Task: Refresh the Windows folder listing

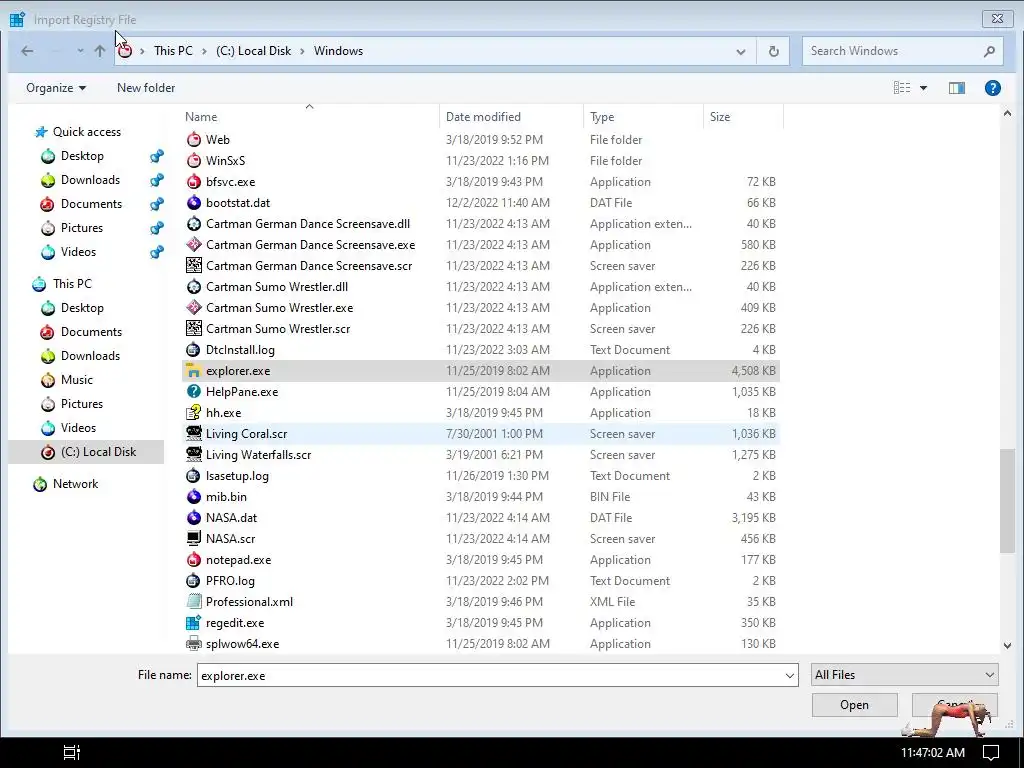Action: (773, 51)
